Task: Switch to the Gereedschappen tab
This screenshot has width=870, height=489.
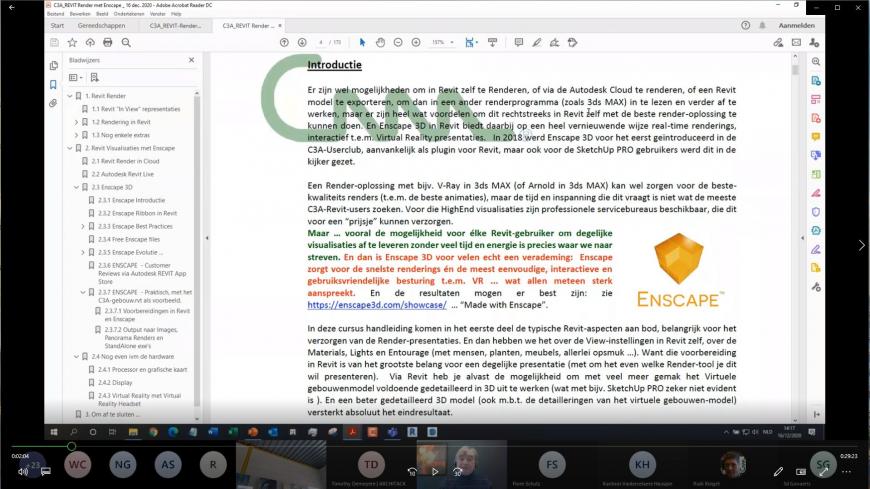Action: pos(102,26)
